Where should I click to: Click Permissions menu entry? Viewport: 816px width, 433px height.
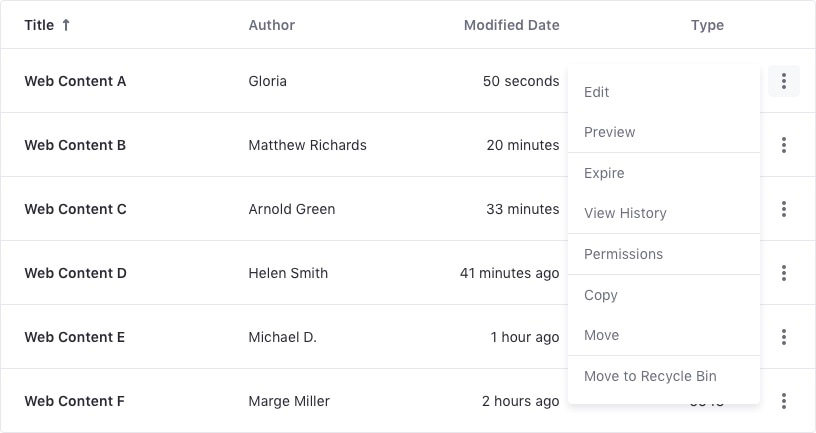(623, 254)
